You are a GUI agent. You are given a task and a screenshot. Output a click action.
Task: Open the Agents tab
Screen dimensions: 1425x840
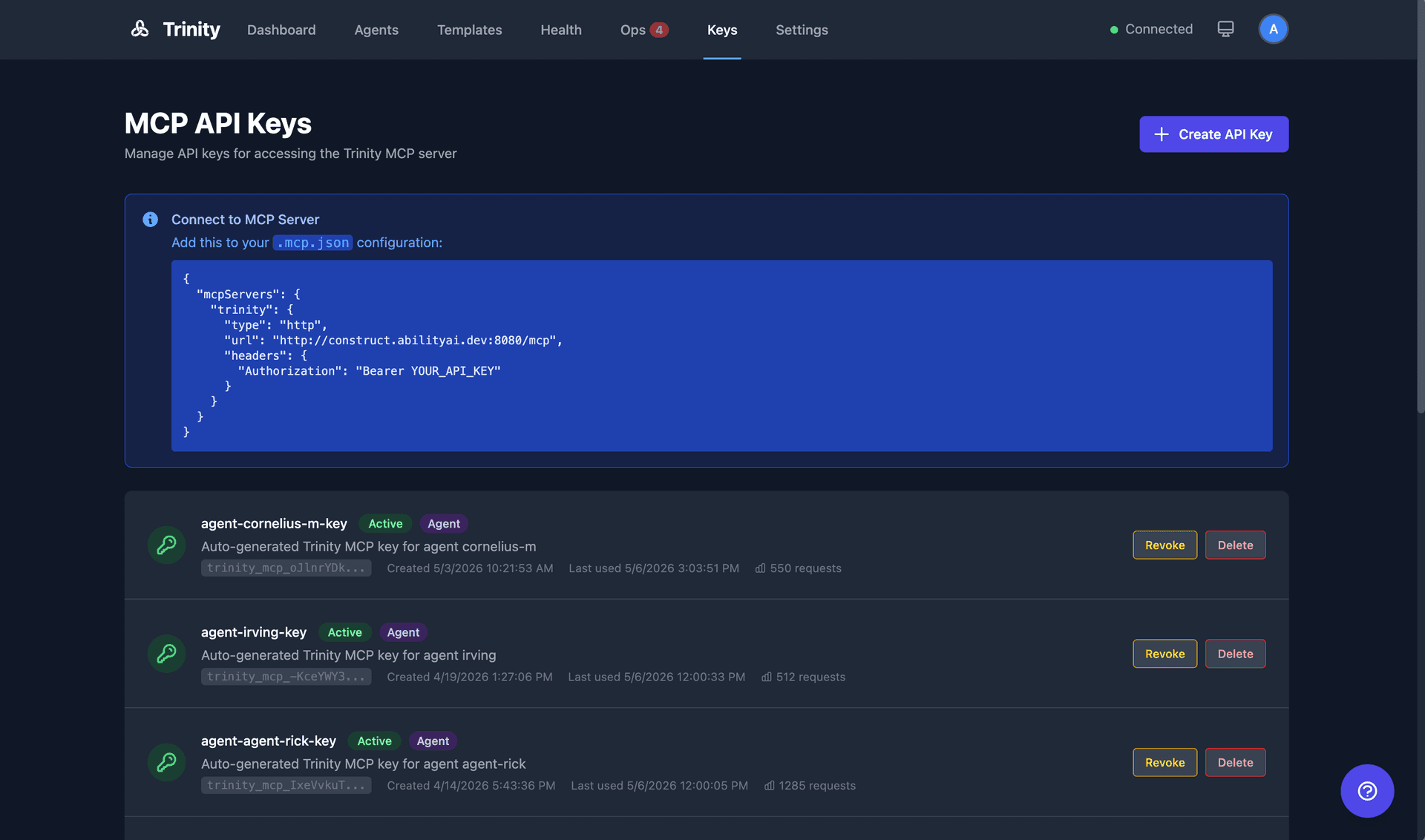[x=376, y=30]
